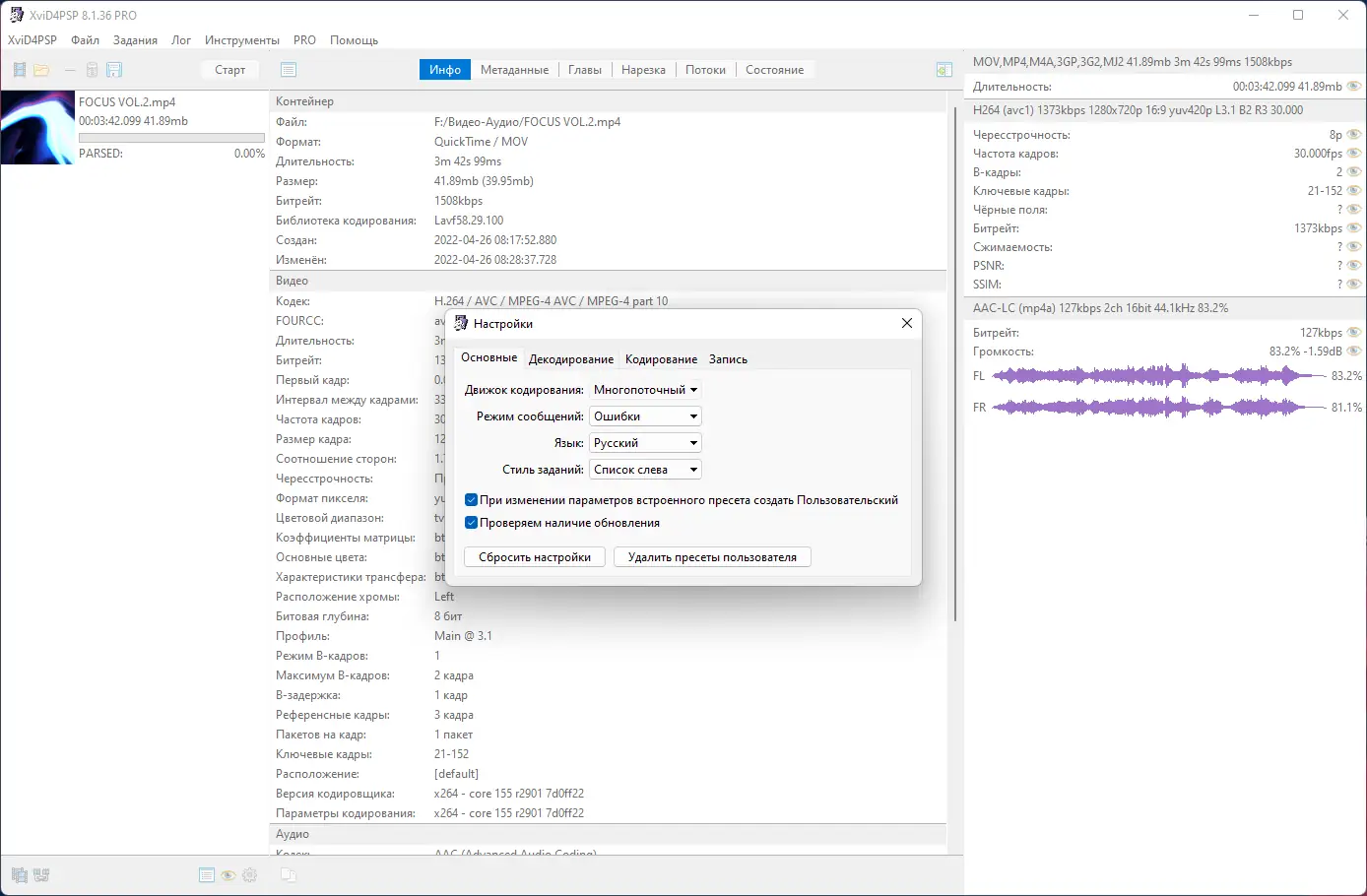Open the Файл menu
The height and width of the screenshot is (896, 1367).
click(86, 40)
